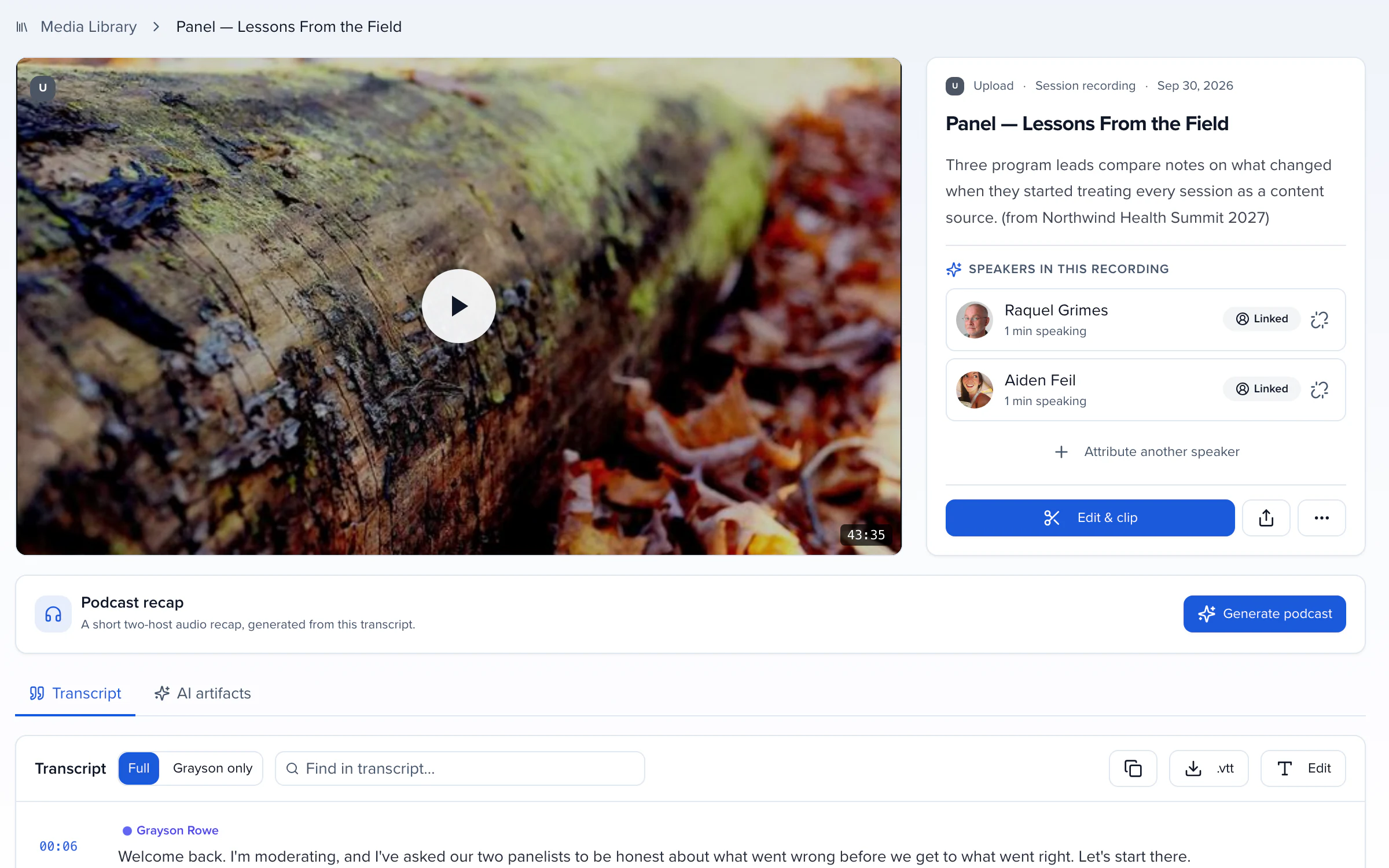This screenshot has width=1389, height=868.
Task: Click the Media Library icon in breadcrumb
Action: pyautogui.click(x=22, y=27)
